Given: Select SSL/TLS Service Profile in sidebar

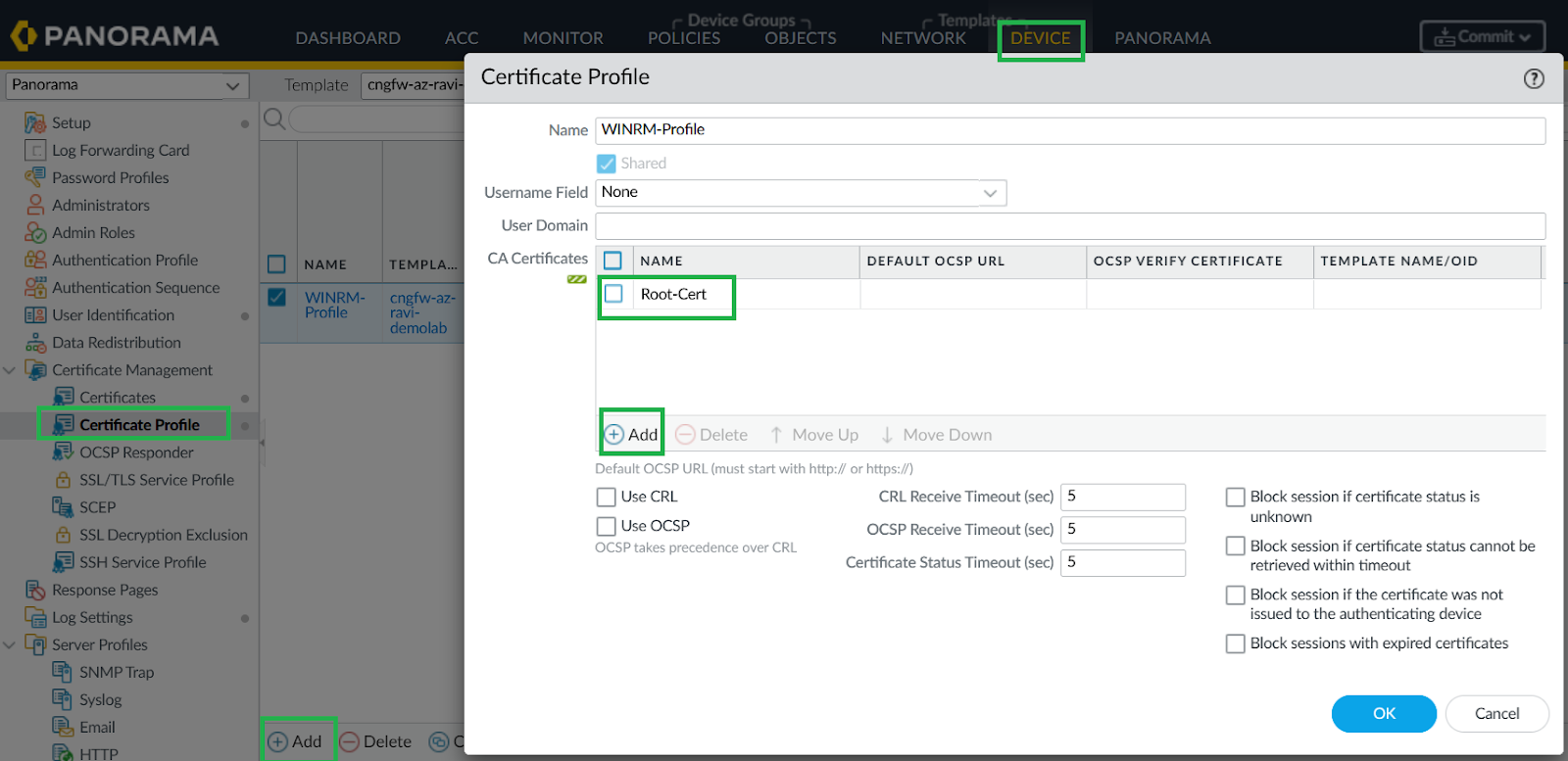Looking at the screenshot, I should (x=156, y=480).
